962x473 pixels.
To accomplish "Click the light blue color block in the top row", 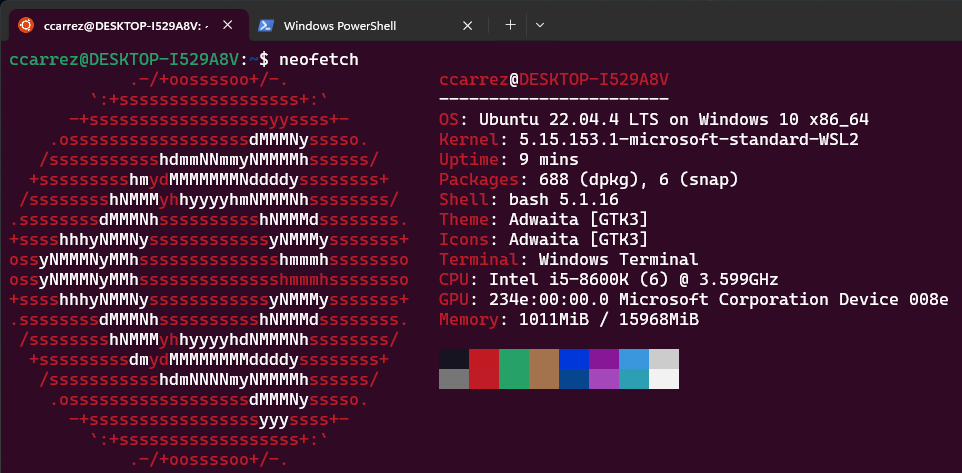I will [x=634, y=359].
